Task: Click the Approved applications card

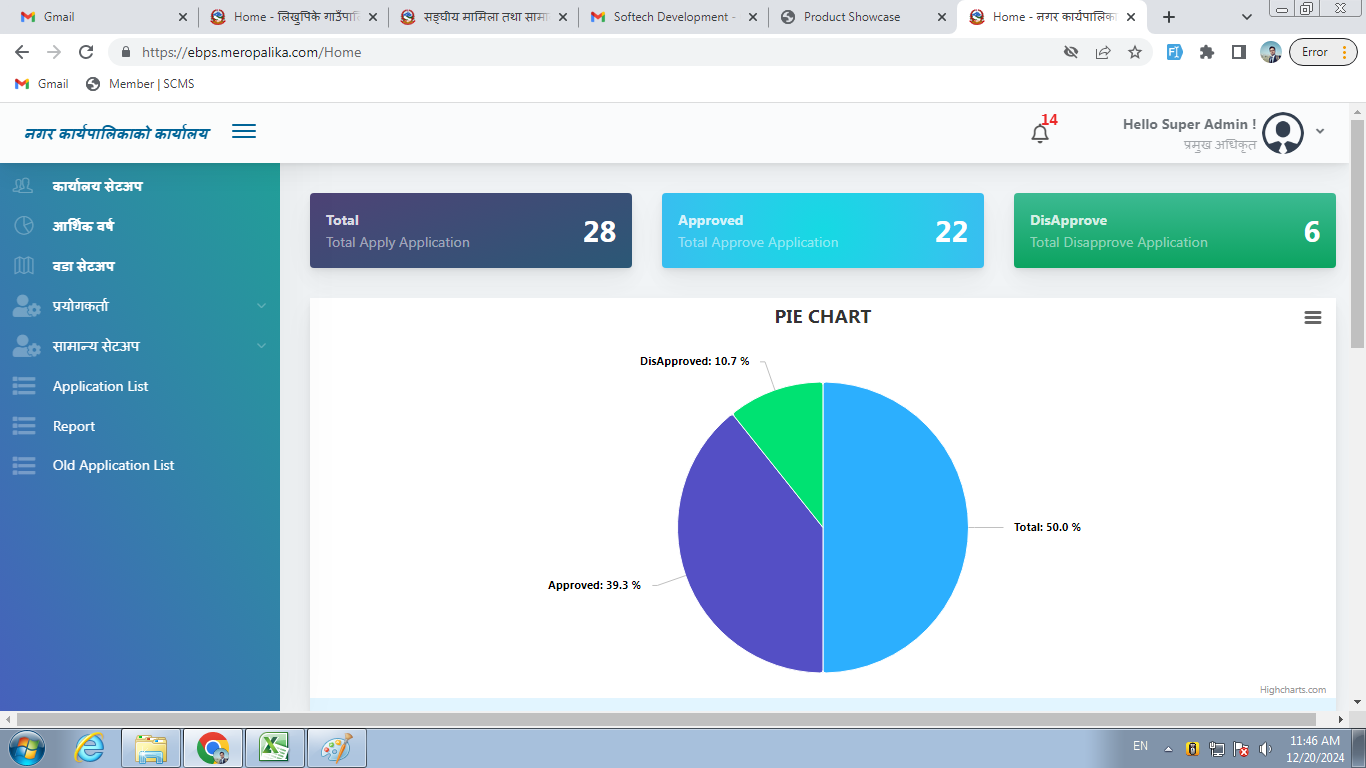Action: pos(822,231)
